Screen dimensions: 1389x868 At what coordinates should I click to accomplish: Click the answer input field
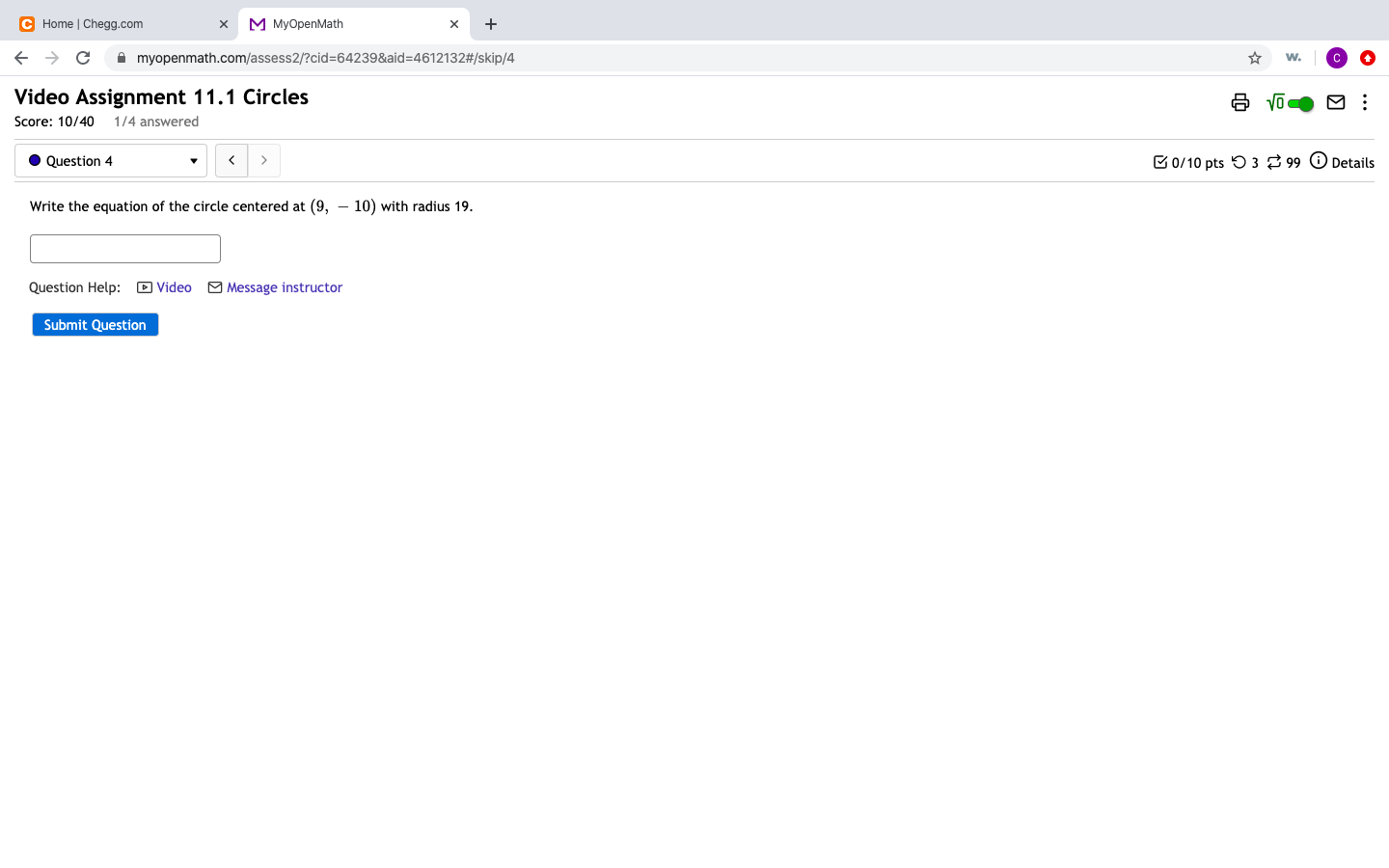(125, 249)
